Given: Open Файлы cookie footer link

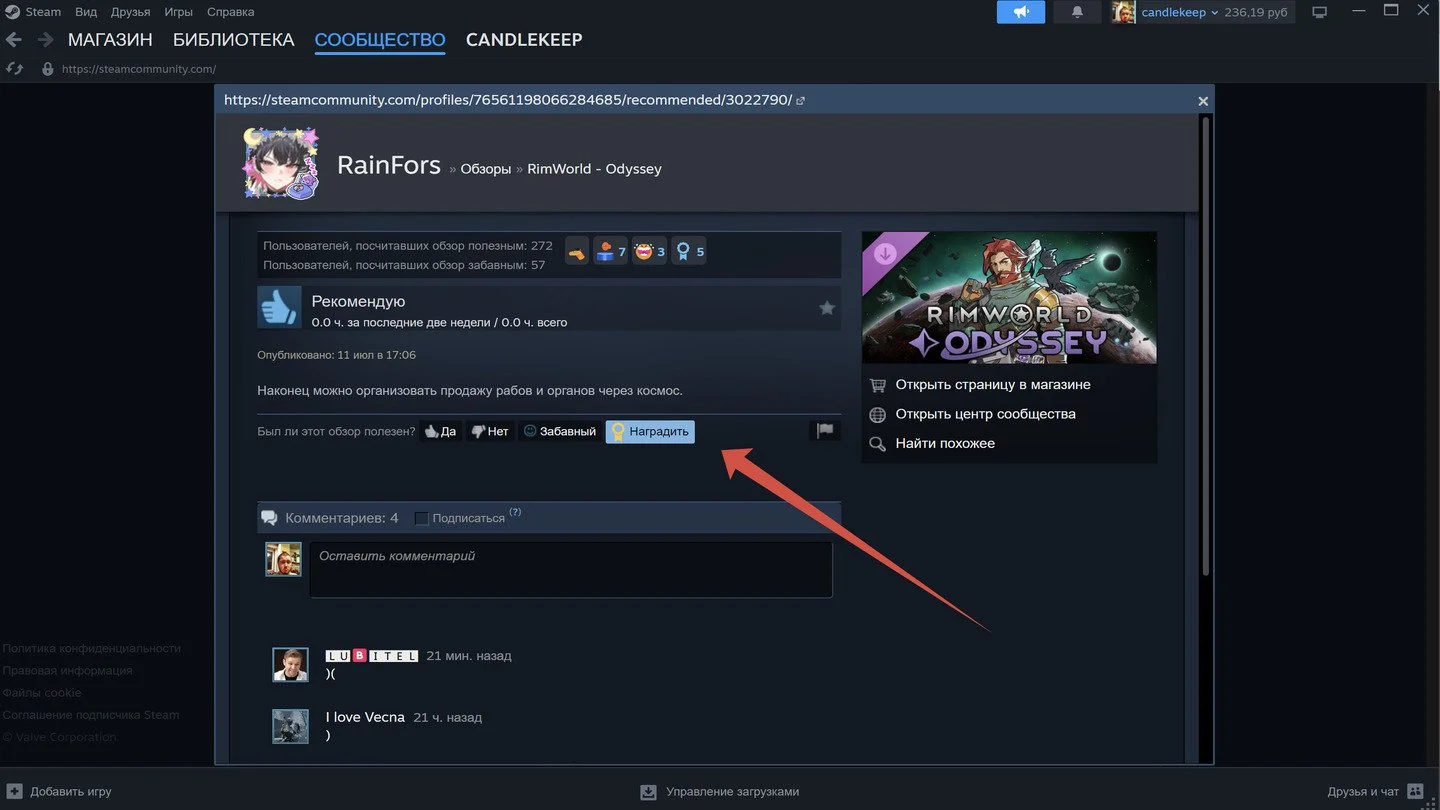Looking at the screenshot, I should click(42, 692).
